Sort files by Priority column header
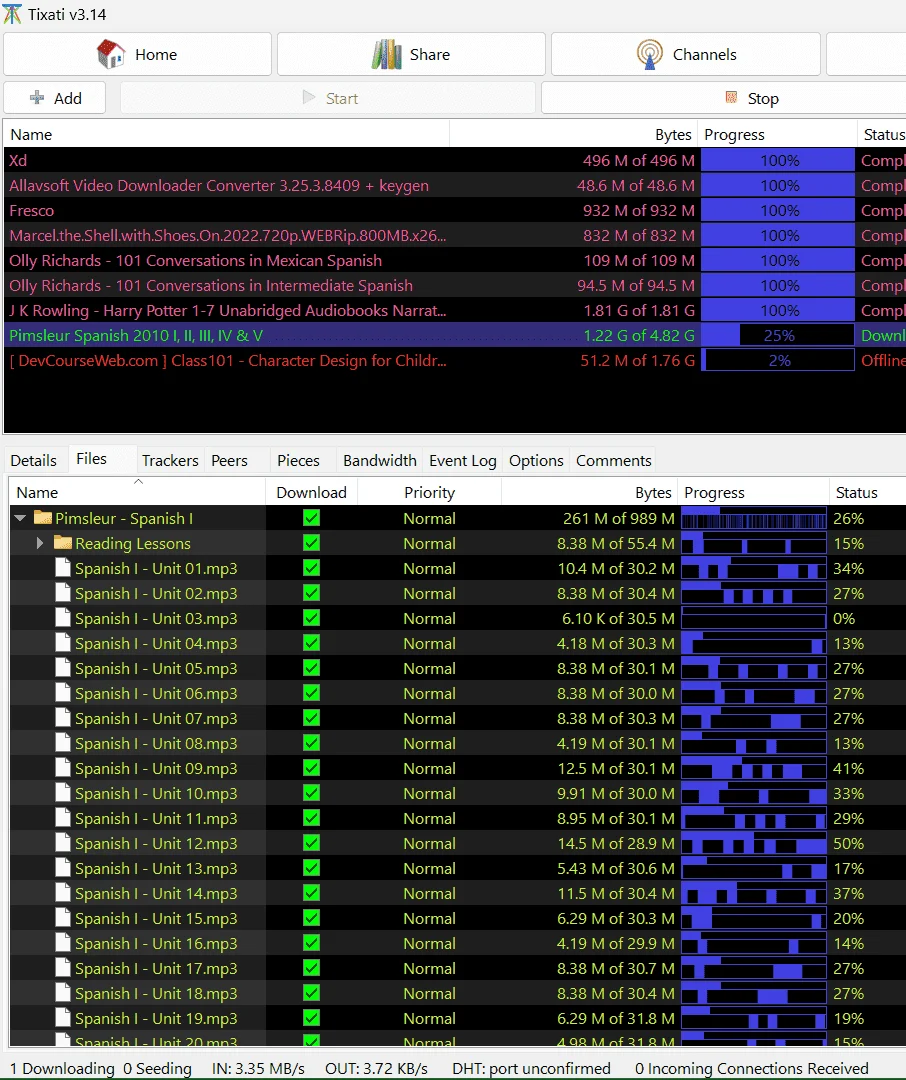The width and height of the screenshot is (906, 1080). click(x=429, y=492)
